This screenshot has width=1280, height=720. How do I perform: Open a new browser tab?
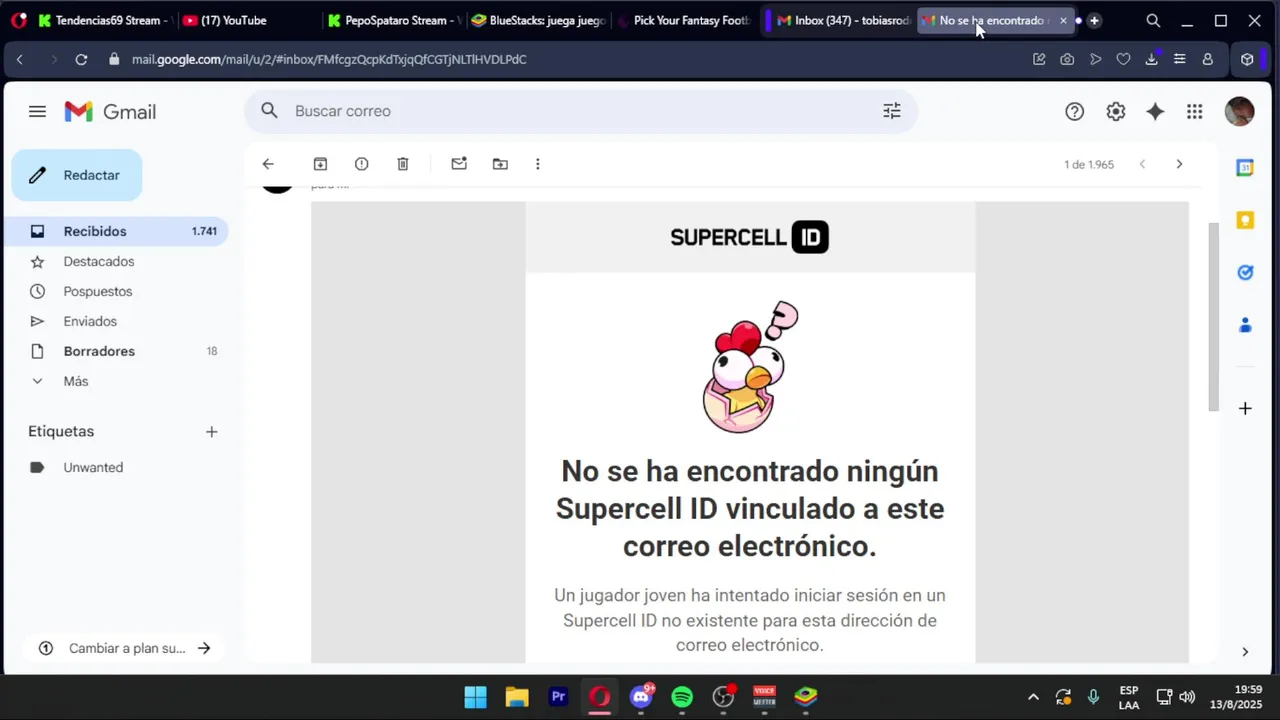coord(1094,20)
